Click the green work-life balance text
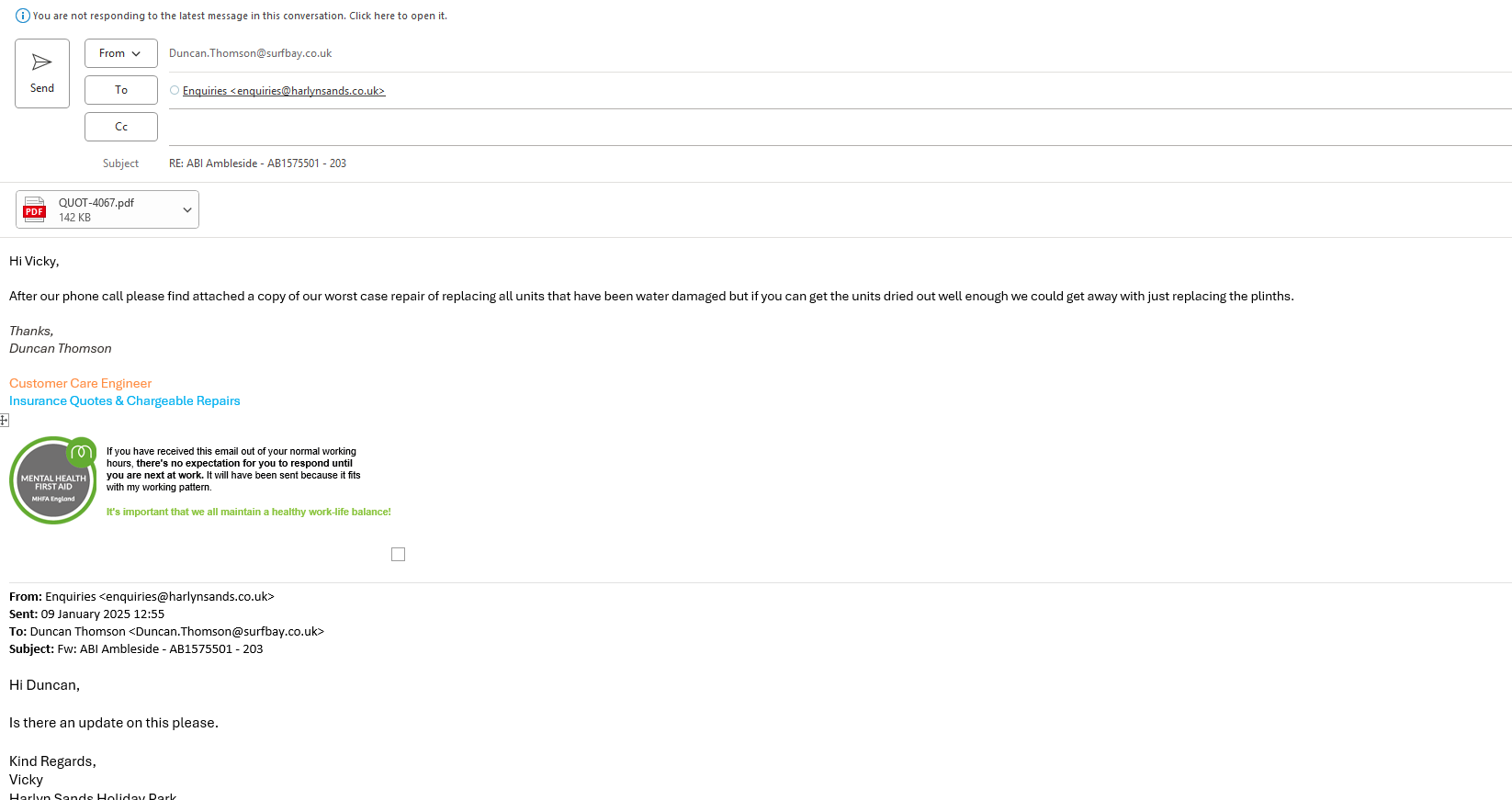This screenshot has width=1512, height=800. tap(249, 512)
